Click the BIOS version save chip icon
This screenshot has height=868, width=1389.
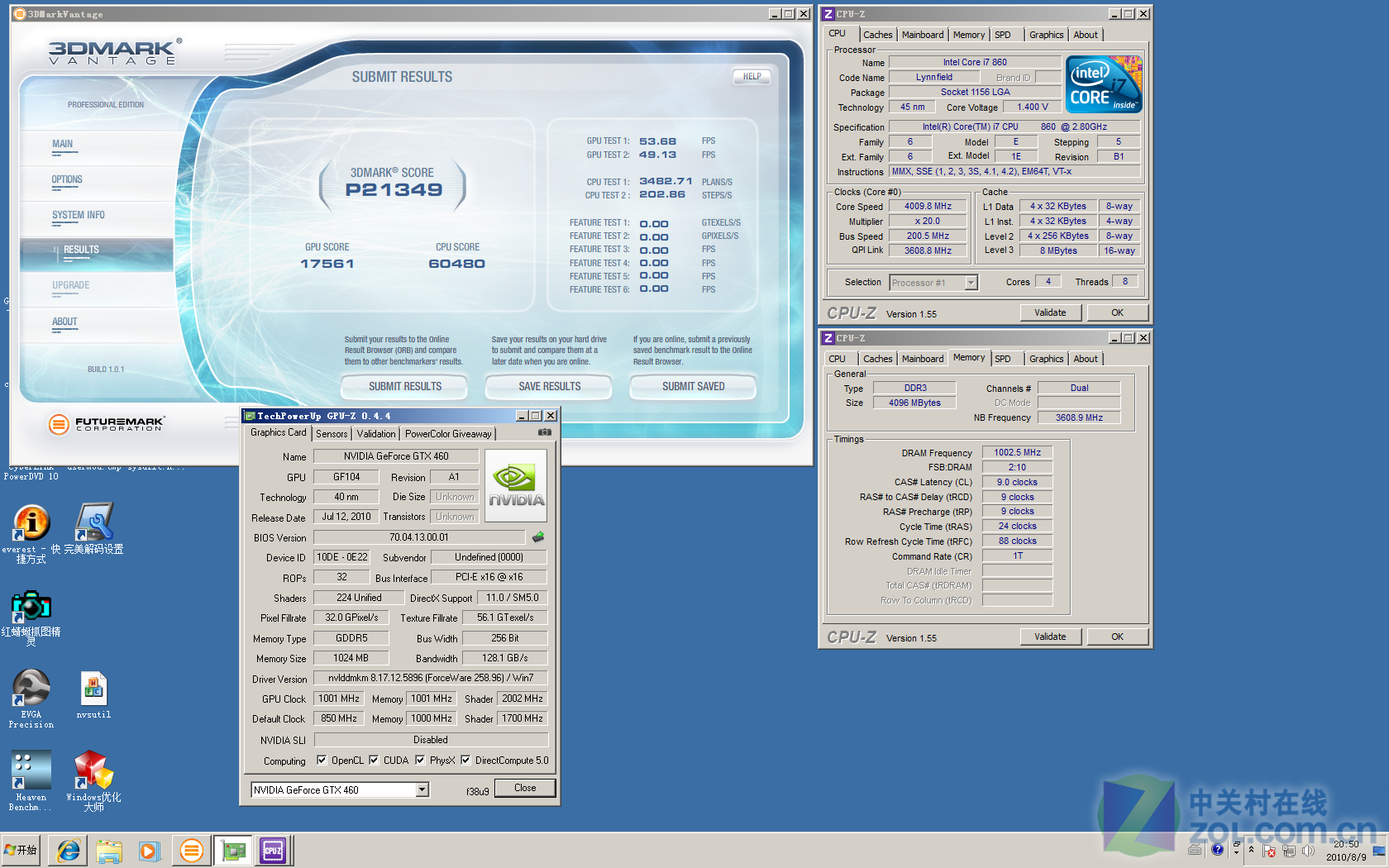(x=538, y=537)
